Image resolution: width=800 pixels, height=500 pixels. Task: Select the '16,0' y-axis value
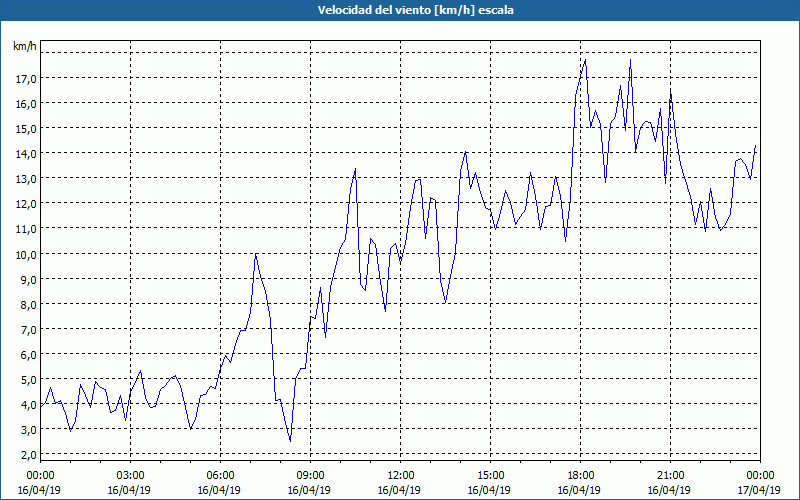(x=27, y=104)
